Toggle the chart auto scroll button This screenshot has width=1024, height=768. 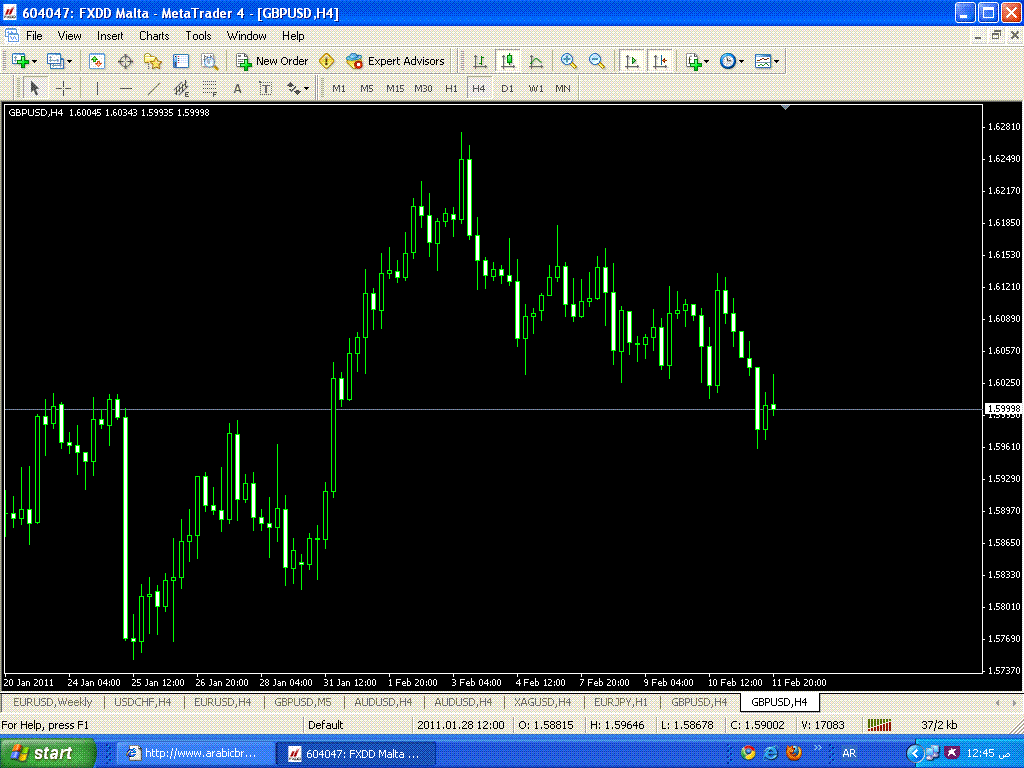(632, 61)
